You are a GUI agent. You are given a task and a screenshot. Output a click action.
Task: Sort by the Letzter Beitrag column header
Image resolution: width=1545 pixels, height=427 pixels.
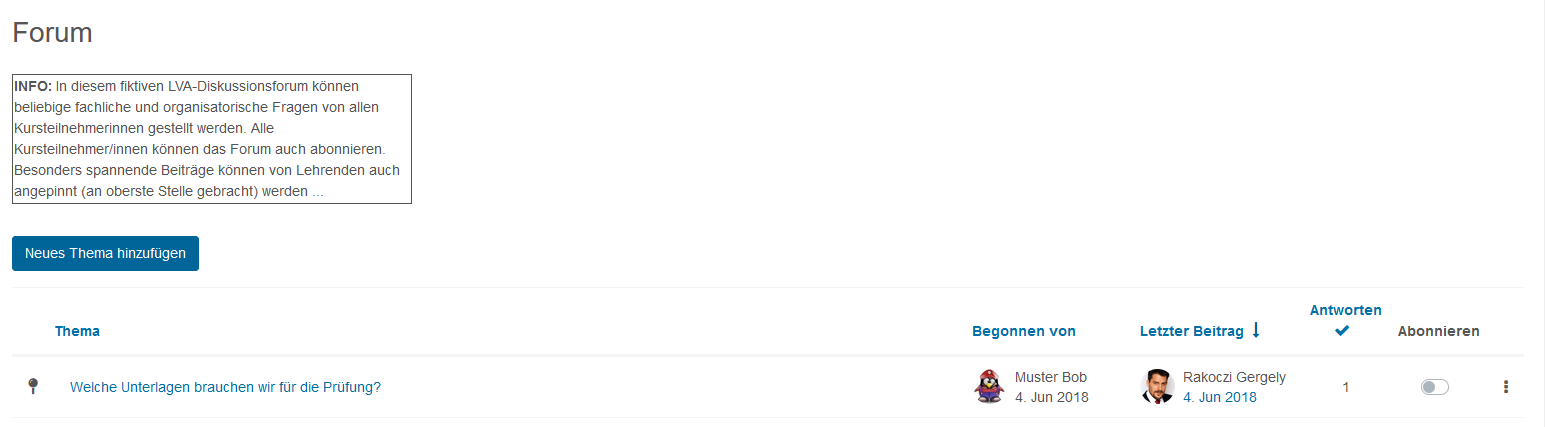point(1192,331)
